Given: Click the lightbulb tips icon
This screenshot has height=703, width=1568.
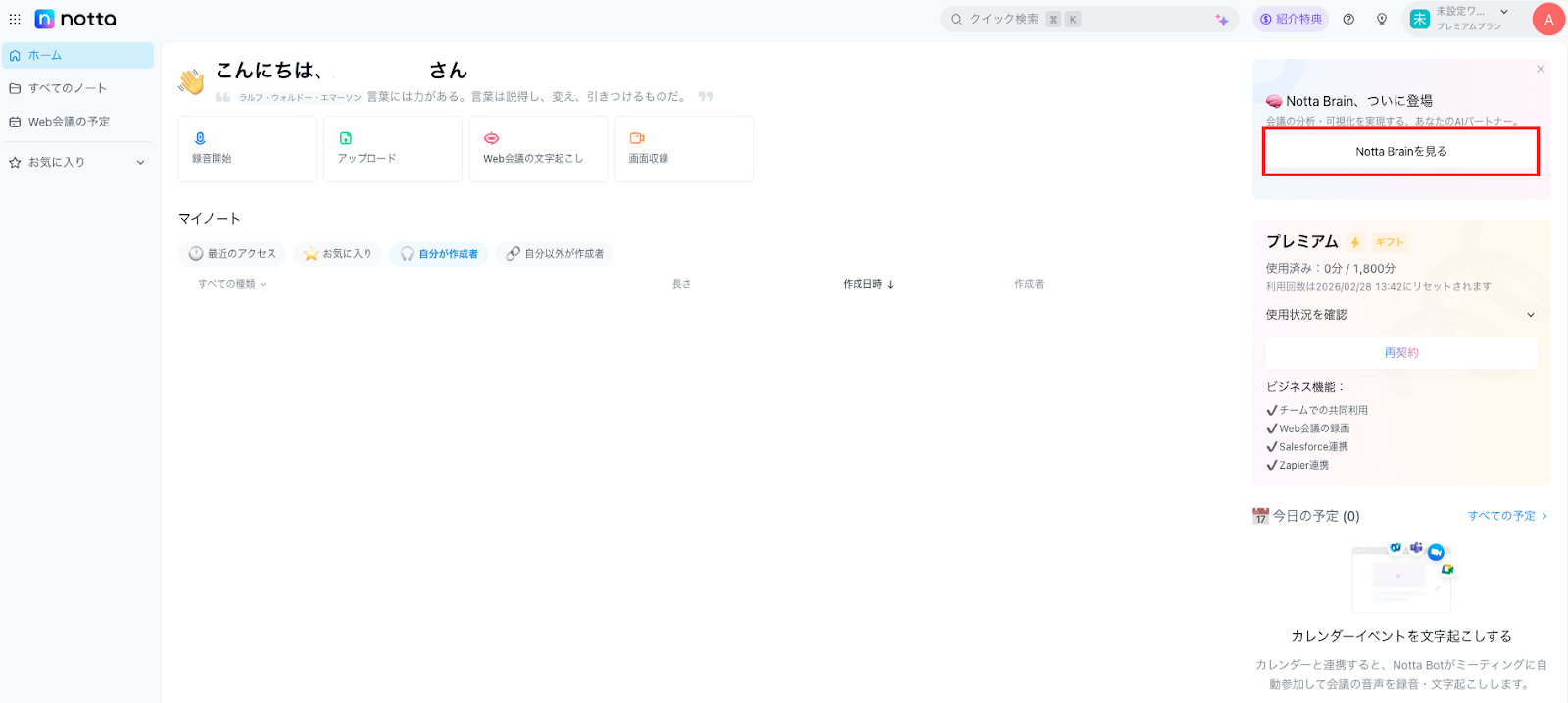Looking at the screenshot, I should 1382,19.
